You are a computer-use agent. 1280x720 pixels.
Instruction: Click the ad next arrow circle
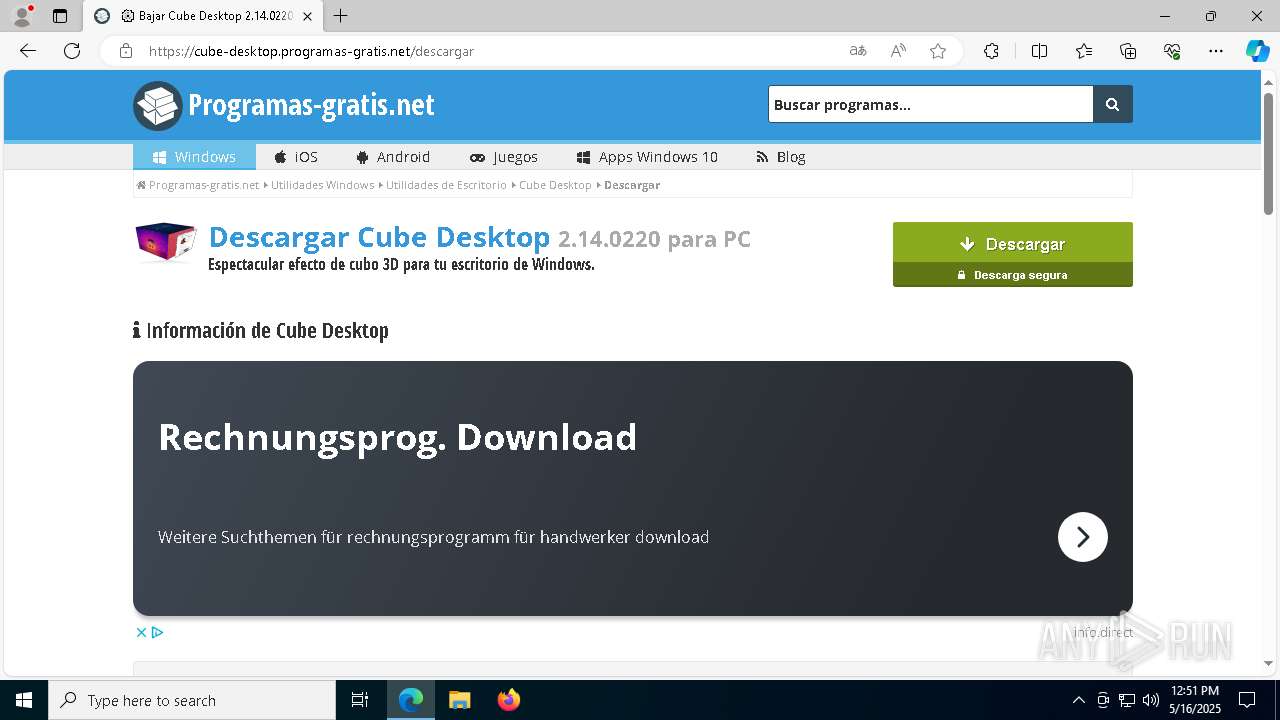(x=1083, y=537)
